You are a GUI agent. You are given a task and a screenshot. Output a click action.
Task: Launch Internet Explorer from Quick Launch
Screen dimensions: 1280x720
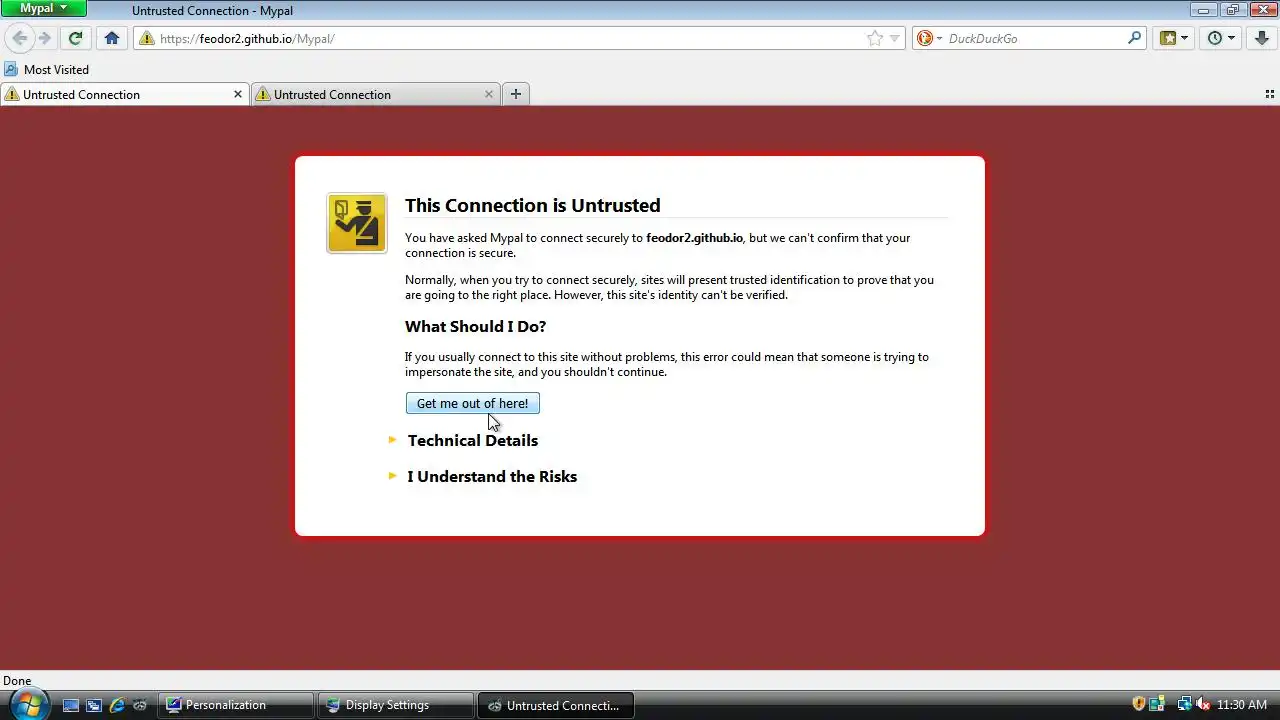[117, 705]
